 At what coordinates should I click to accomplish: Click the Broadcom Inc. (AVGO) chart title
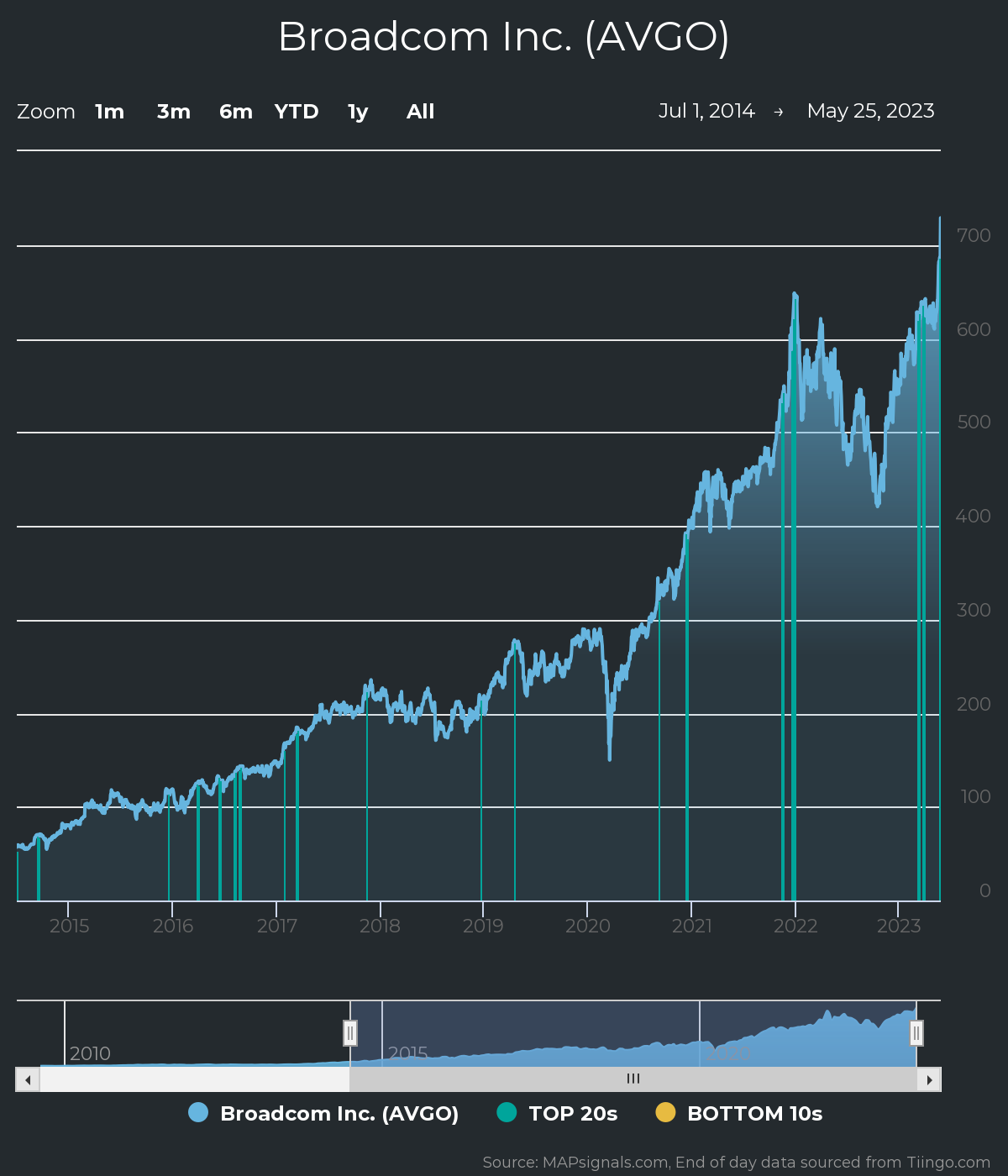click(504, 37)
